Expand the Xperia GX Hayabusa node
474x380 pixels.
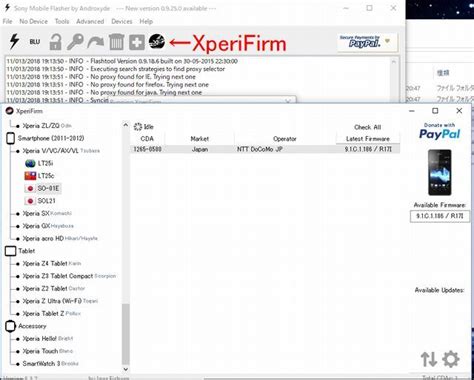click(48, 226)
